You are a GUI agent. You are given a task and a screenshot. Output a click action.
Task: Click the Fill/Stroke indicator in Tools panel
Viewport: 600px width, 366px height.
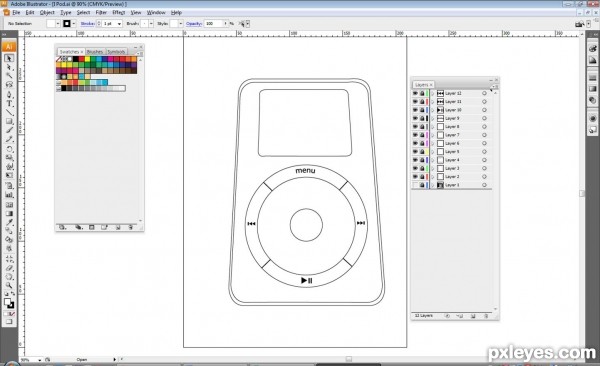coord(9,303)
